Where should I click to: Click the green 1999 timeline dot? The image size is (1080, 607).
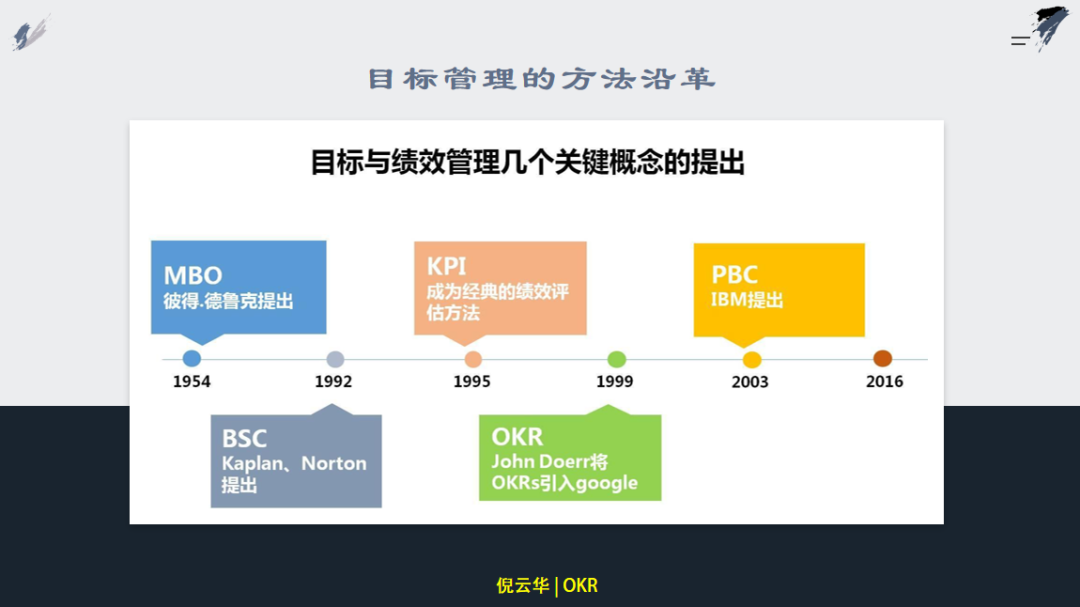pyautogui.click(x=616, y=359)
